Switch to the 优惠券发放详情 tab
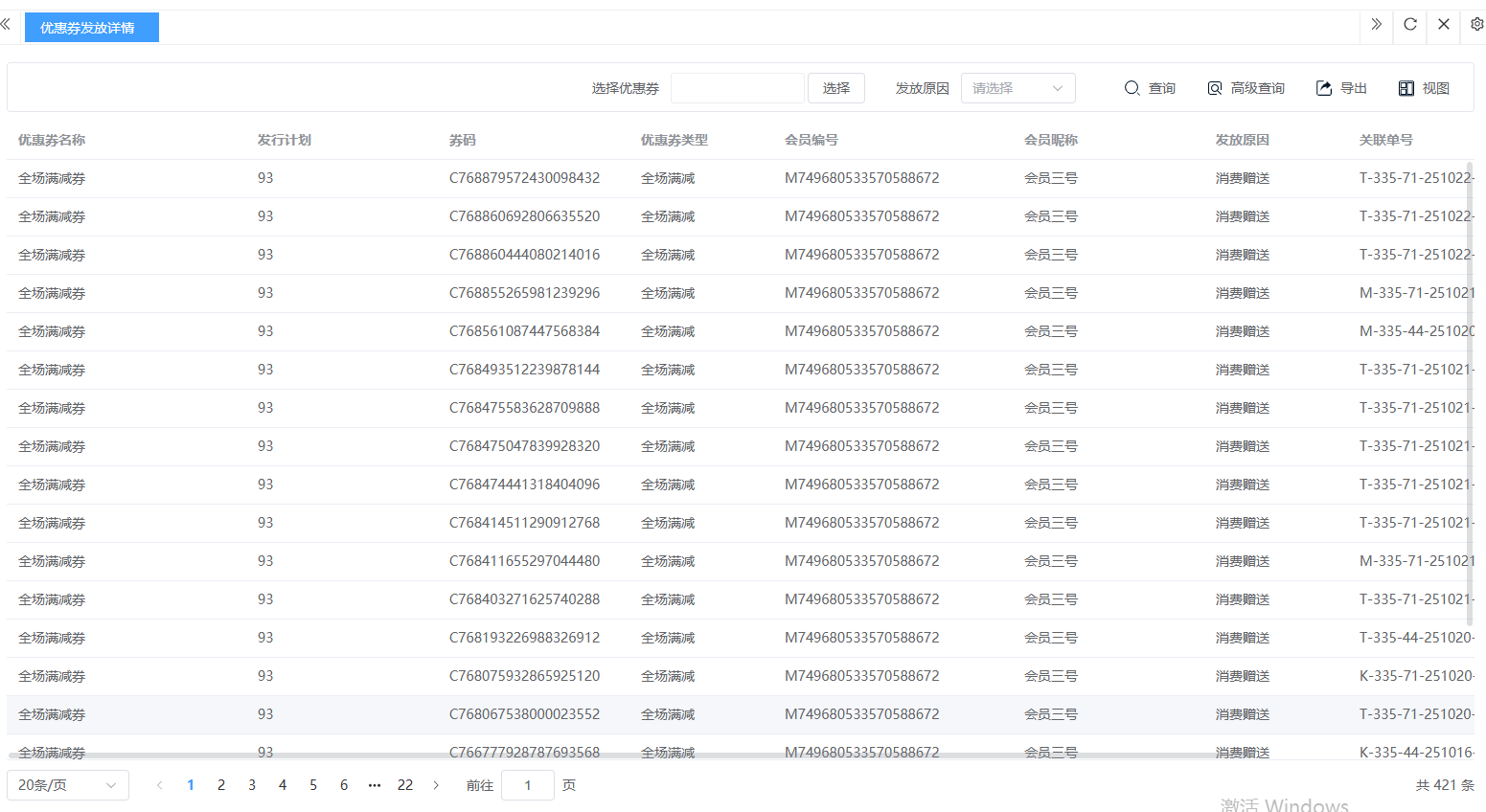 [91, 28]
